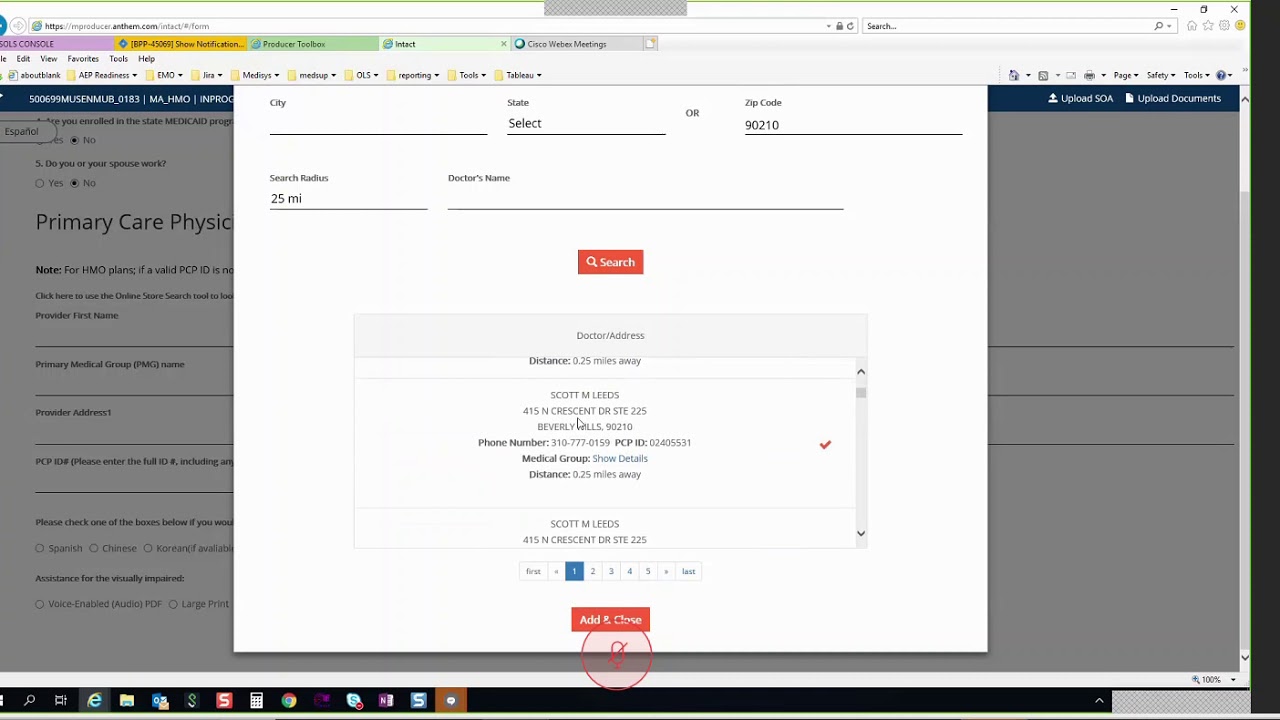Switch to Internet Explorer in taskbar
1280x720 pixels.
pyautogui.click(x=94, y=701)
